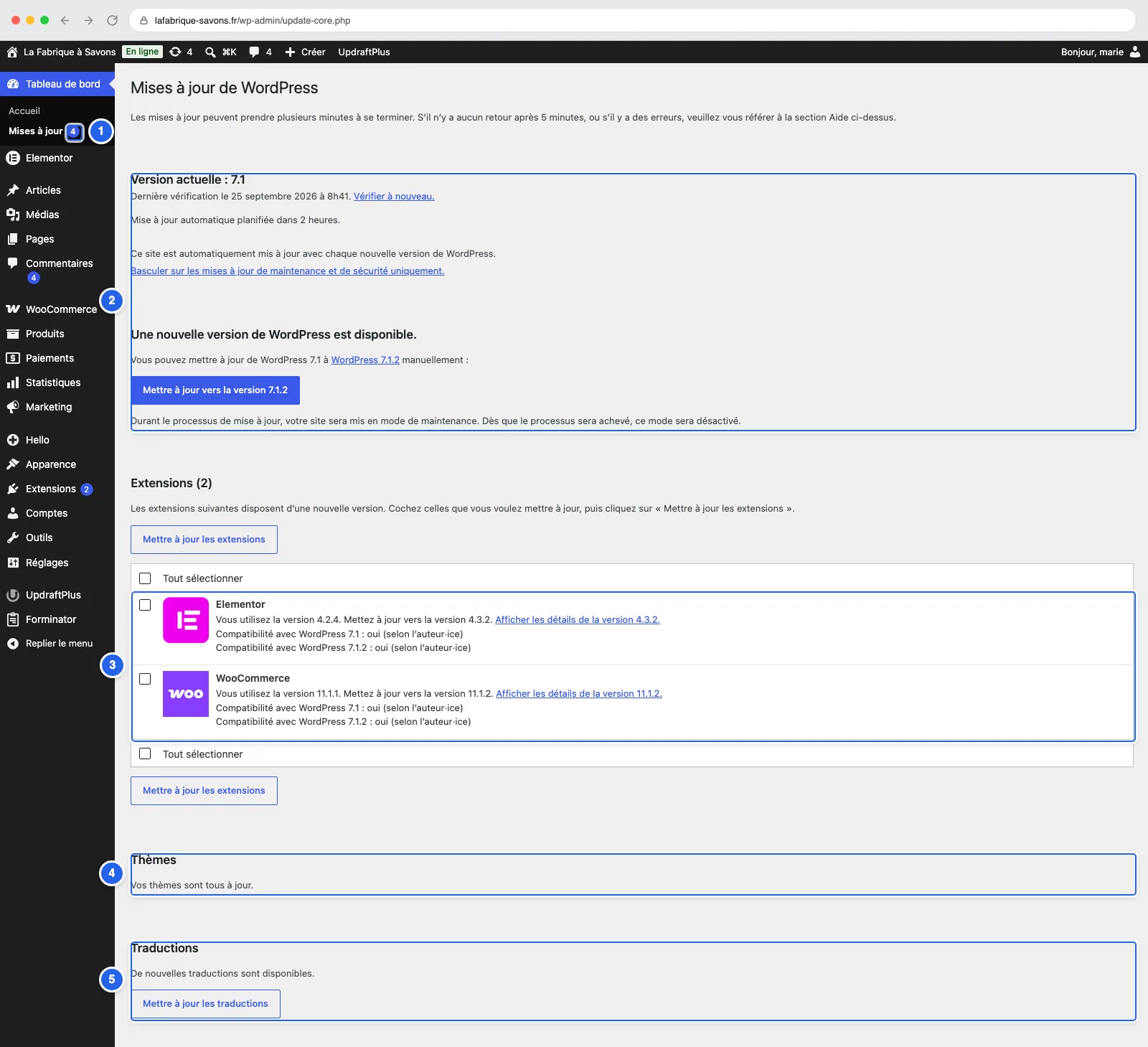Open UpdraftPlus in the admin bar

[364, 52]
